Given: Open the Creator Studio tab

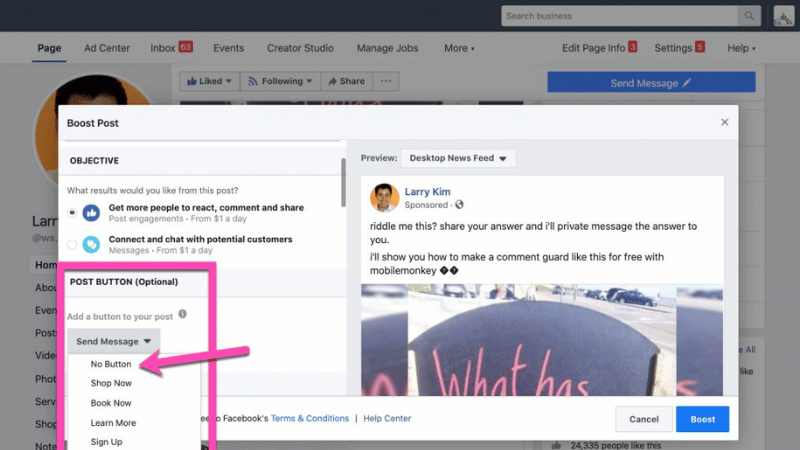Looking at the screenshot, I should click(300, 48).
